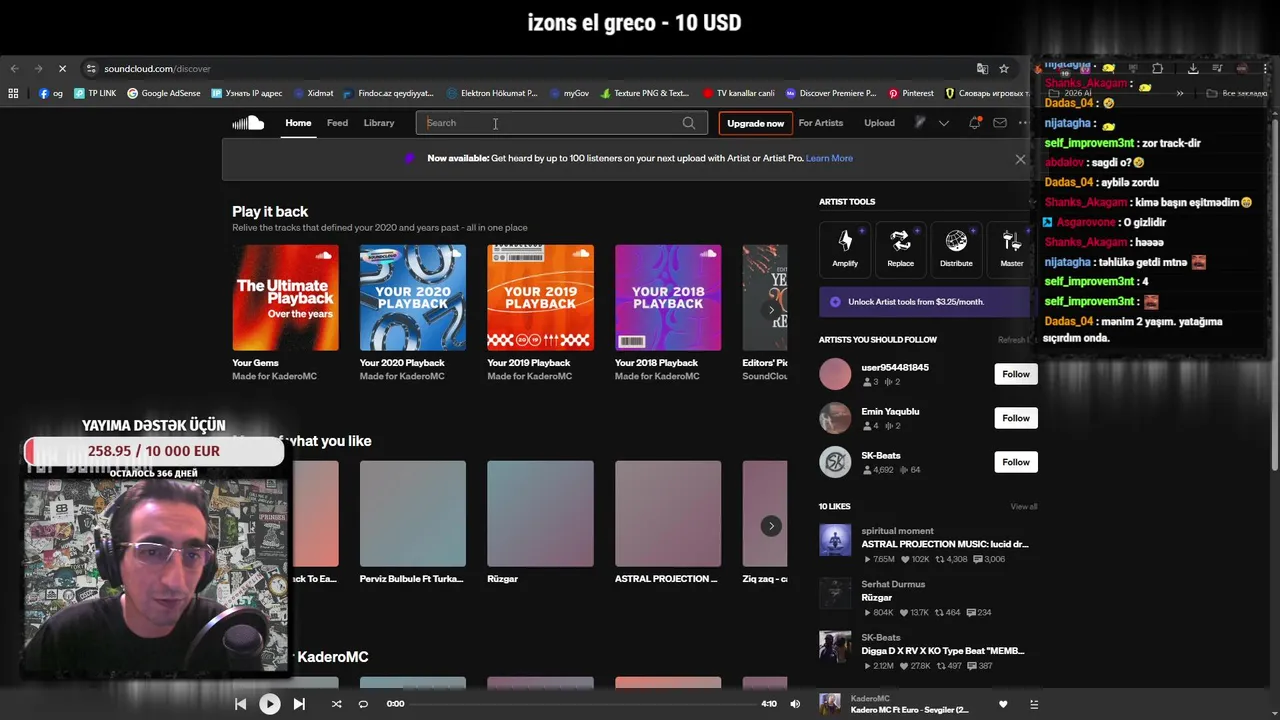The height and width of the screenshot is (720, 1280).
Task: Open the messages envelope icon
Action: [x=1000, y=123]
